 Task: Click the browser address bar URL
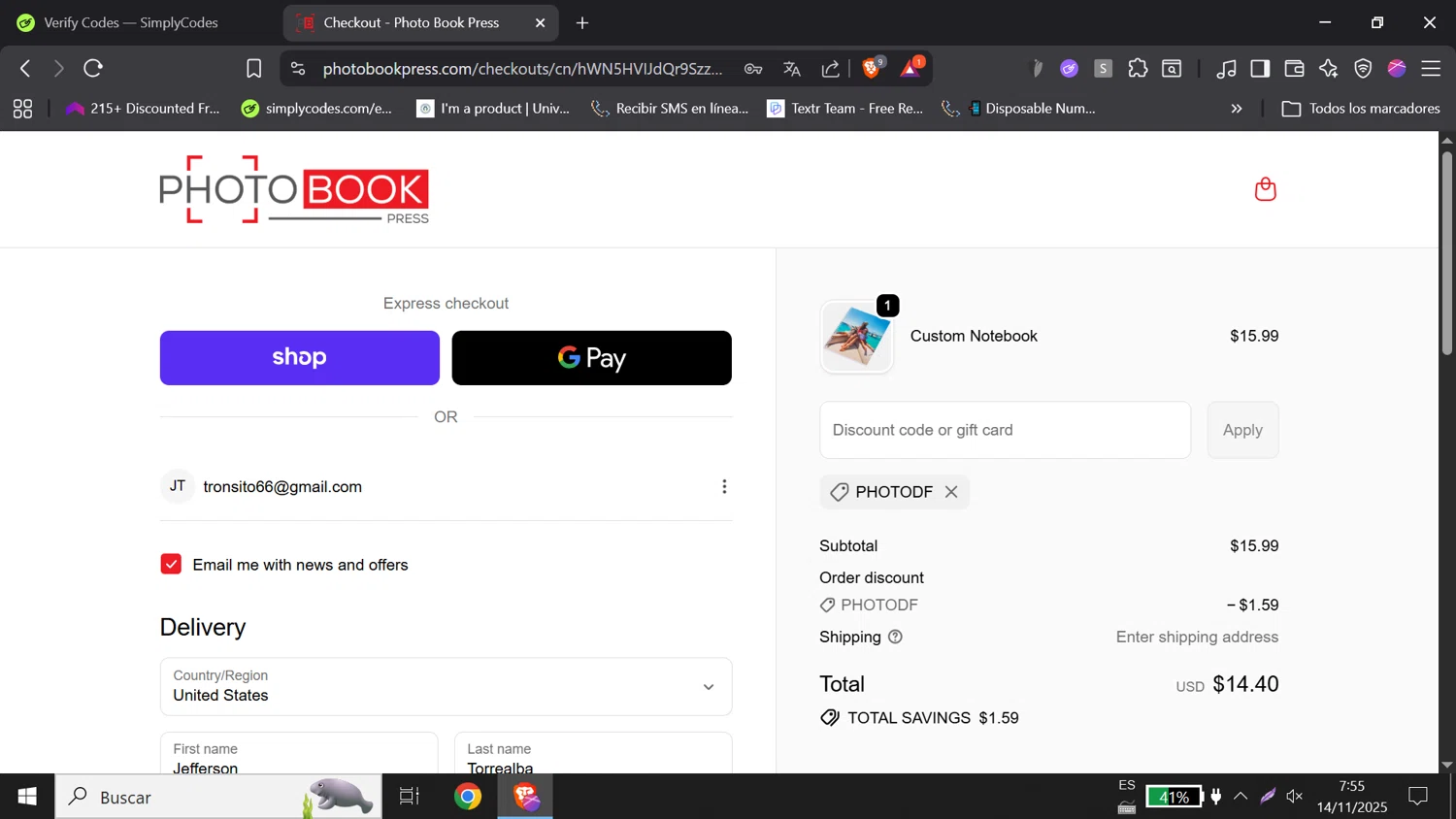(x=522, y=68)
